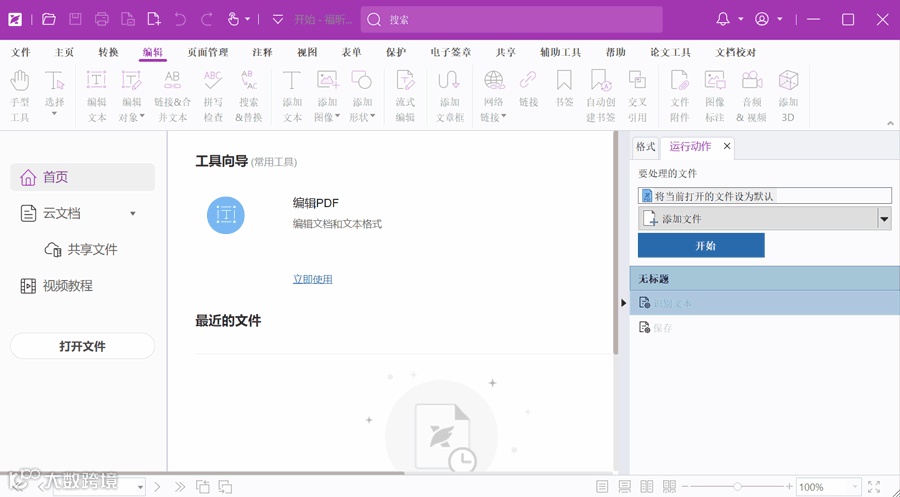Click the save icon in title bar
Viewport: 900px width, 497px height.
75,20
